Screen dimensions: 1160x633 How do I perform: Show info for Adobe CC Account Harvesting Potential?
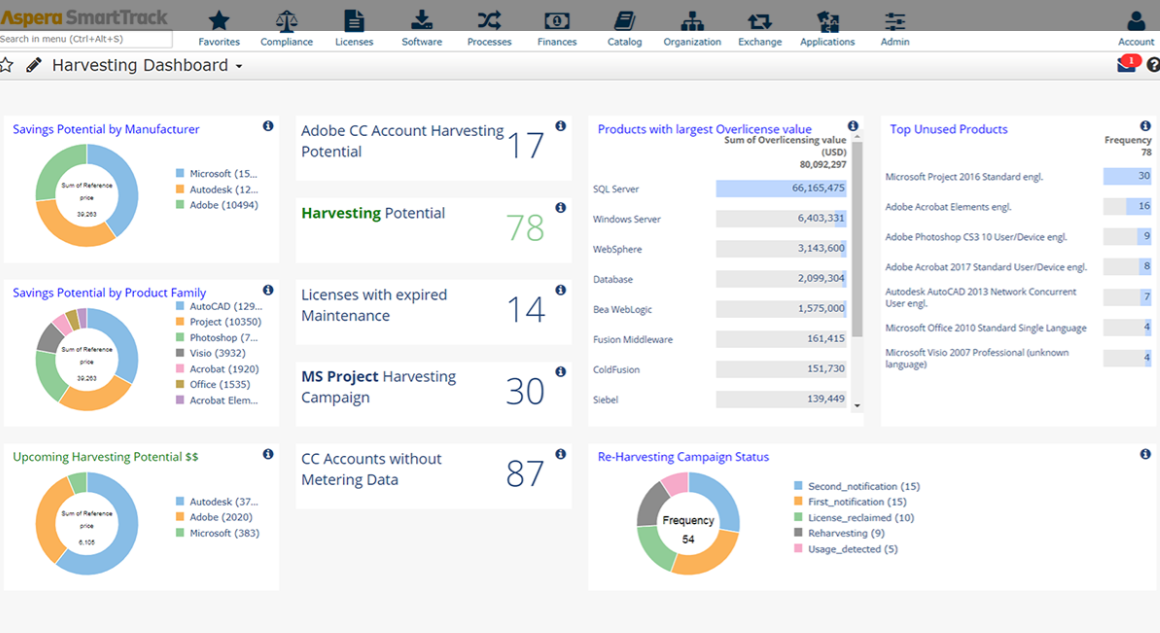point(561,126)
